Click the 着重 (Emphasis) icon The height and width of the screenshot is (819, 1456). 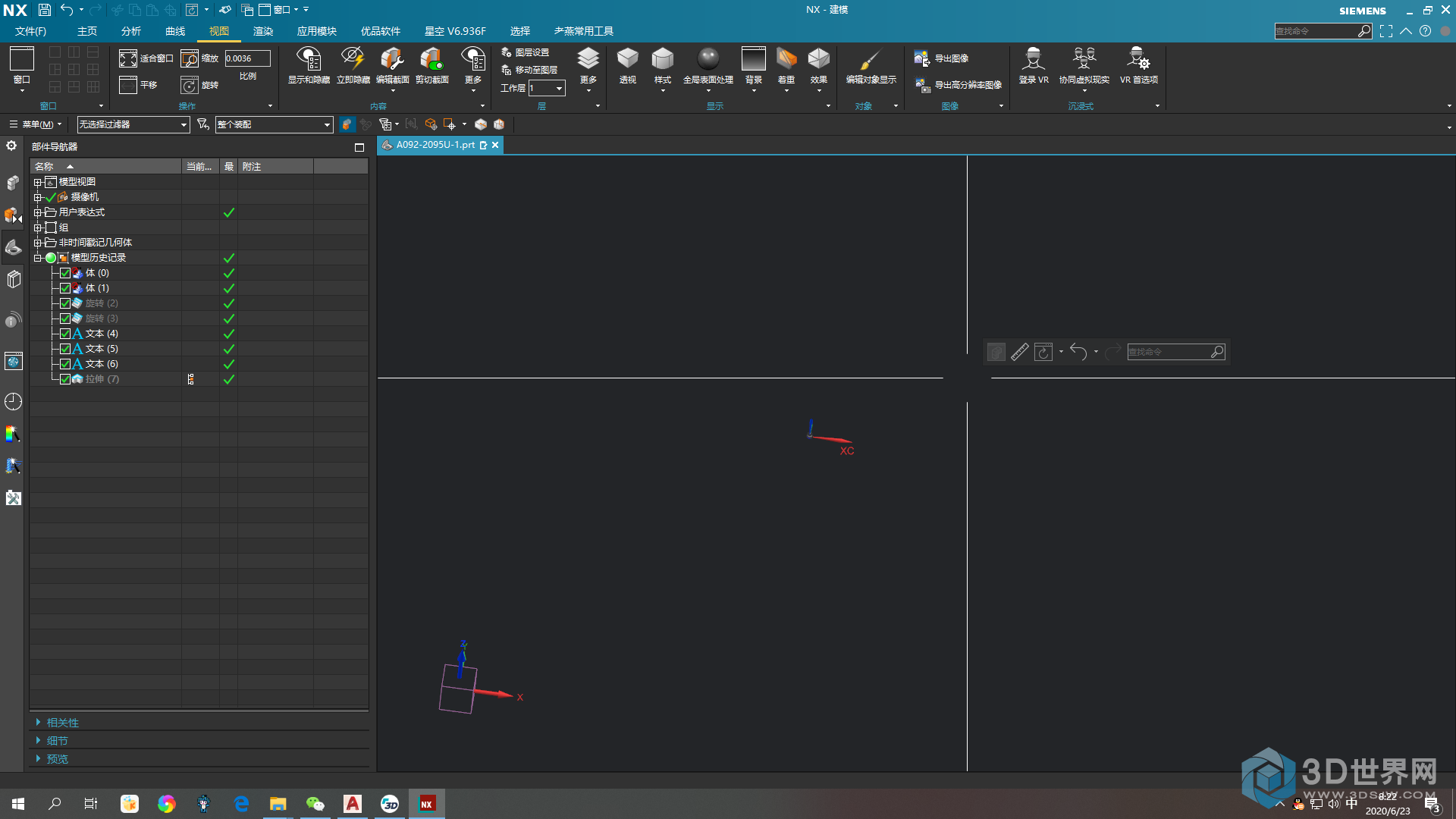click(x=786, y=59)
